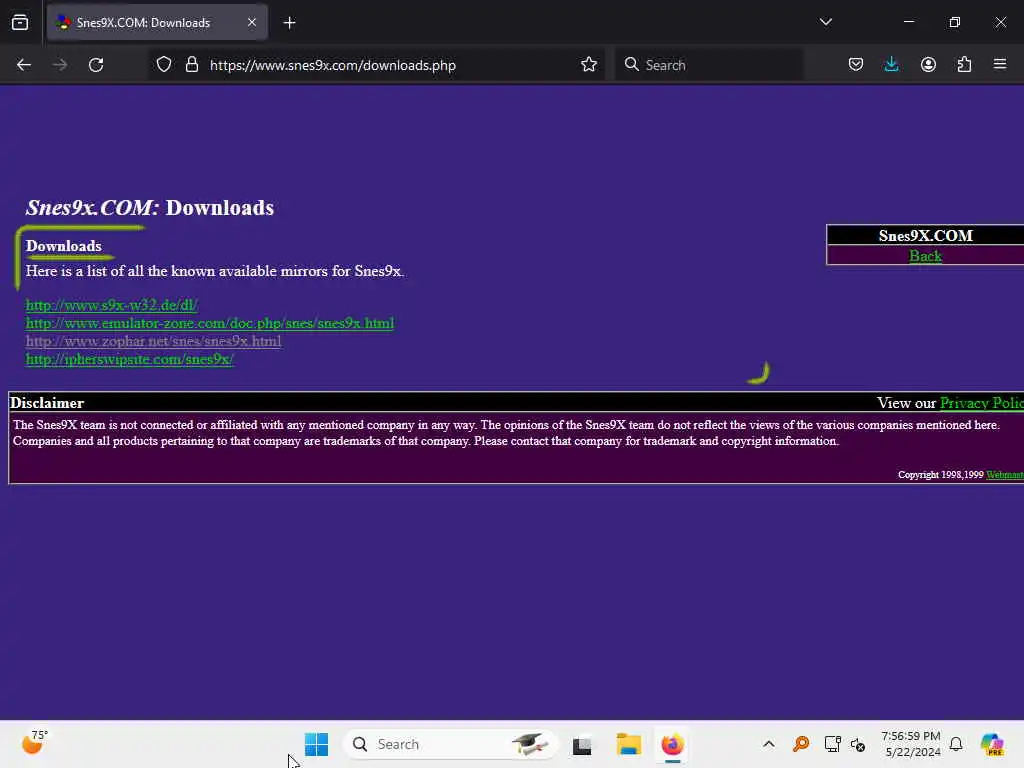Open the ipherswipsite.com mirror link
The image size is (1024, 768).
(x=129, y=359)
